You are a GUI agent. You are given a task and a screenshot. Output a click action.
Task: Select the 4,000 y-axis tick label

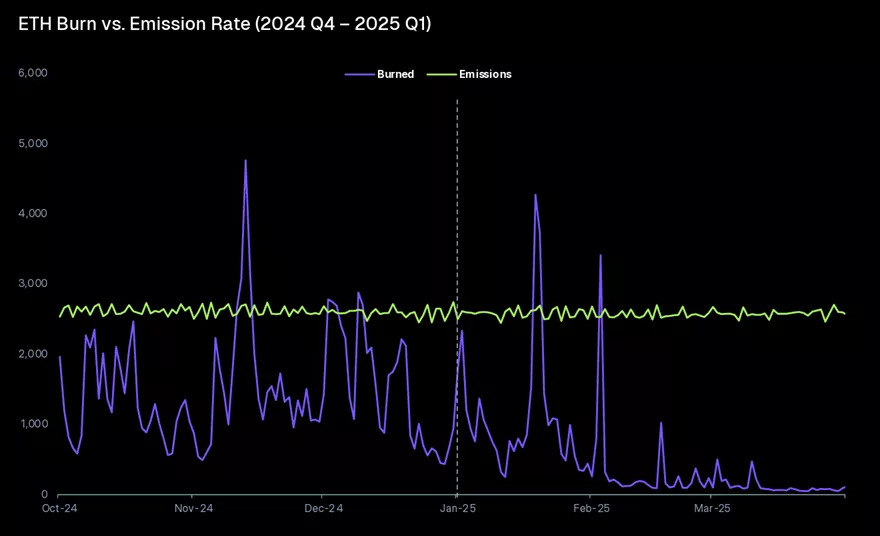pos(33,213)
